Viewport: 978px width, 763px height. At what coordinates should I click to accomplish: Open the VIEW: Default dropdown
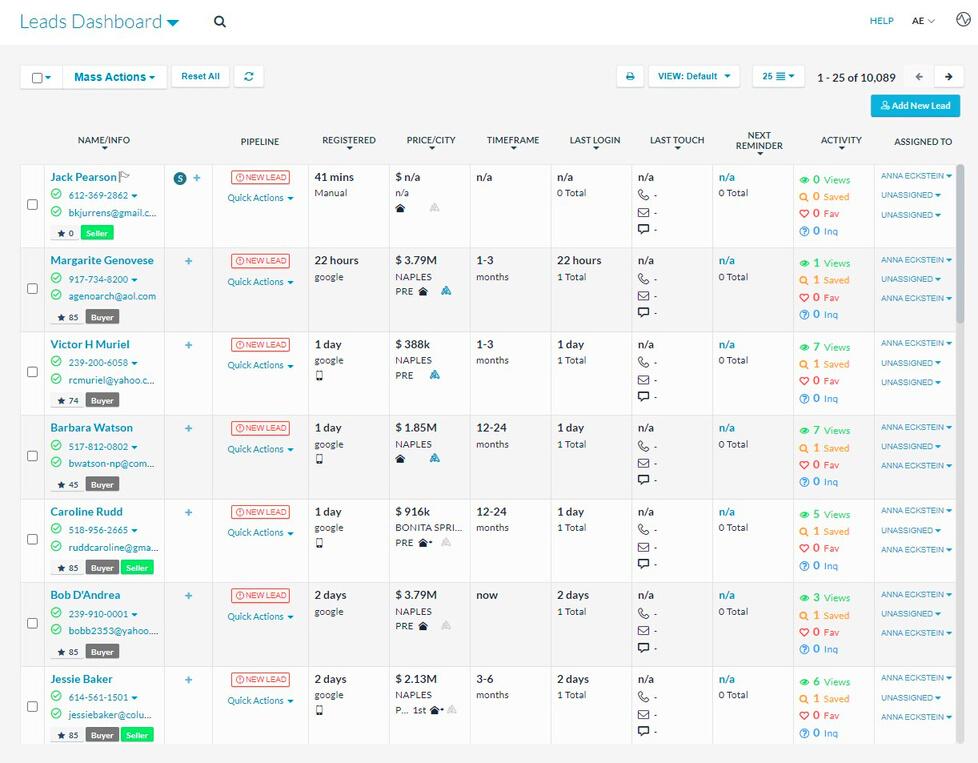(694, 76)
